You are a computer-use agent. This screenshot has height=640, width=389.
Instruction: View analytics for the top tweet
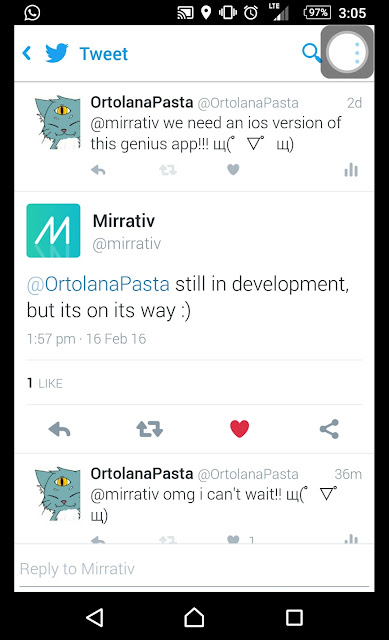pyautogui.click(x=351, y=170)
